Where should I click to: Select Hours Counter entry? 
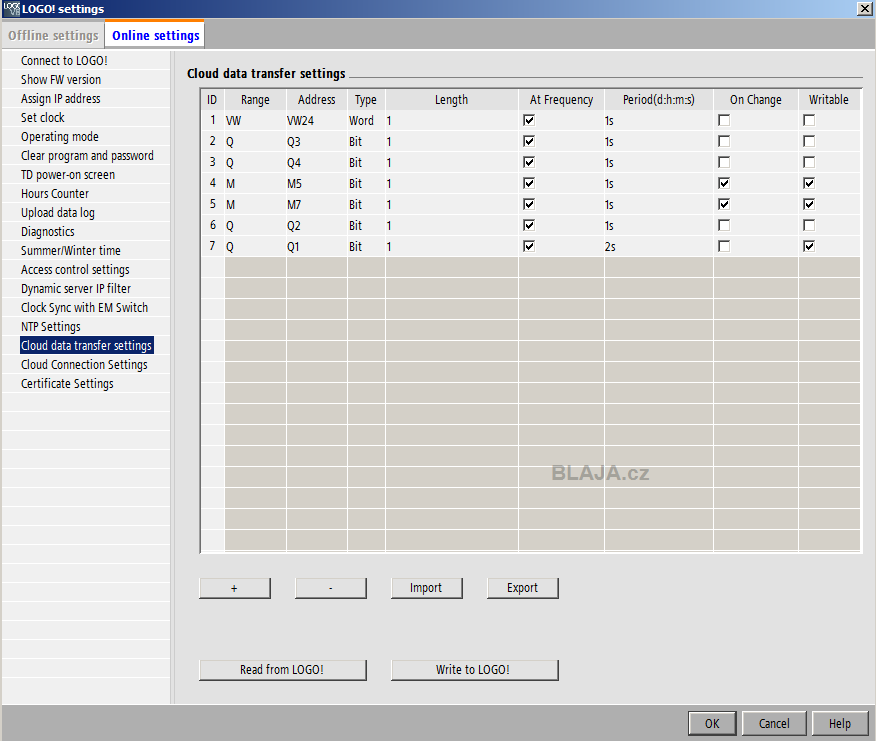[x=55, y=193]
